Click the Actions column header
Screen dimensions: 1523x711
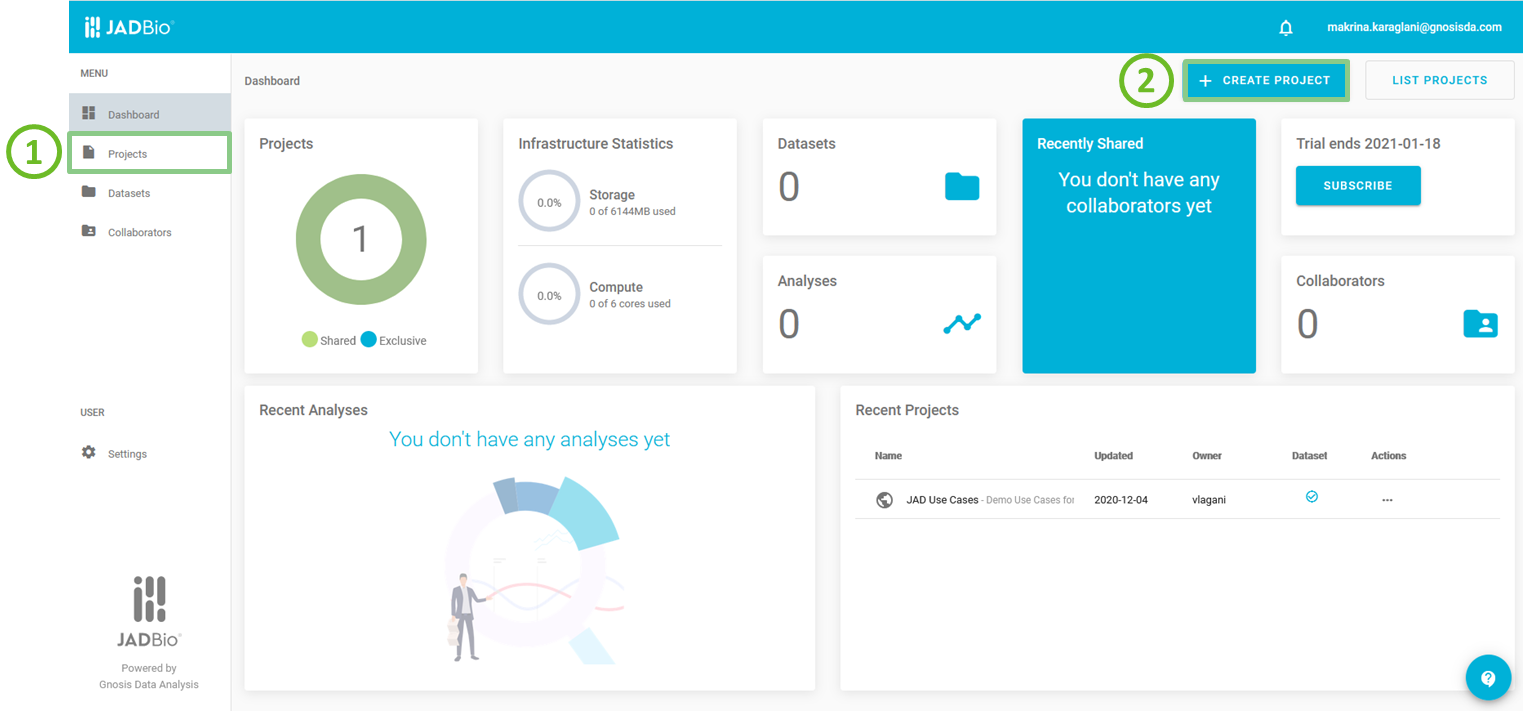point(1388,456)
